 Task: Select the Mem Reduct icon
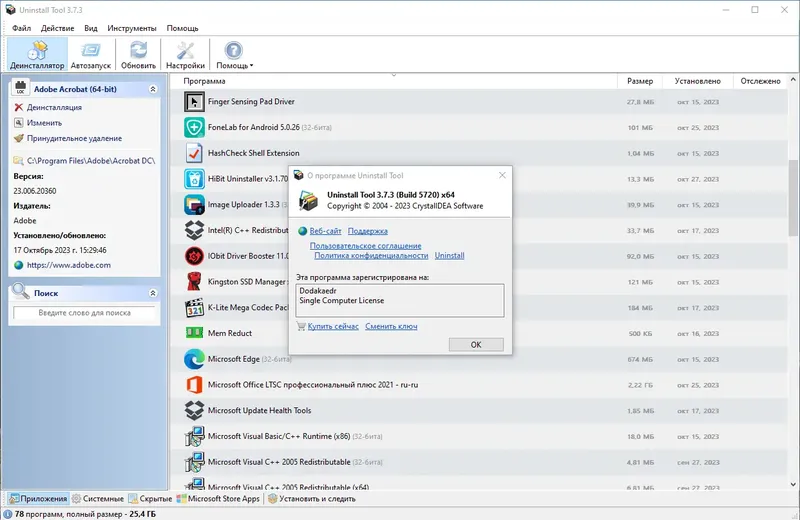194,333
